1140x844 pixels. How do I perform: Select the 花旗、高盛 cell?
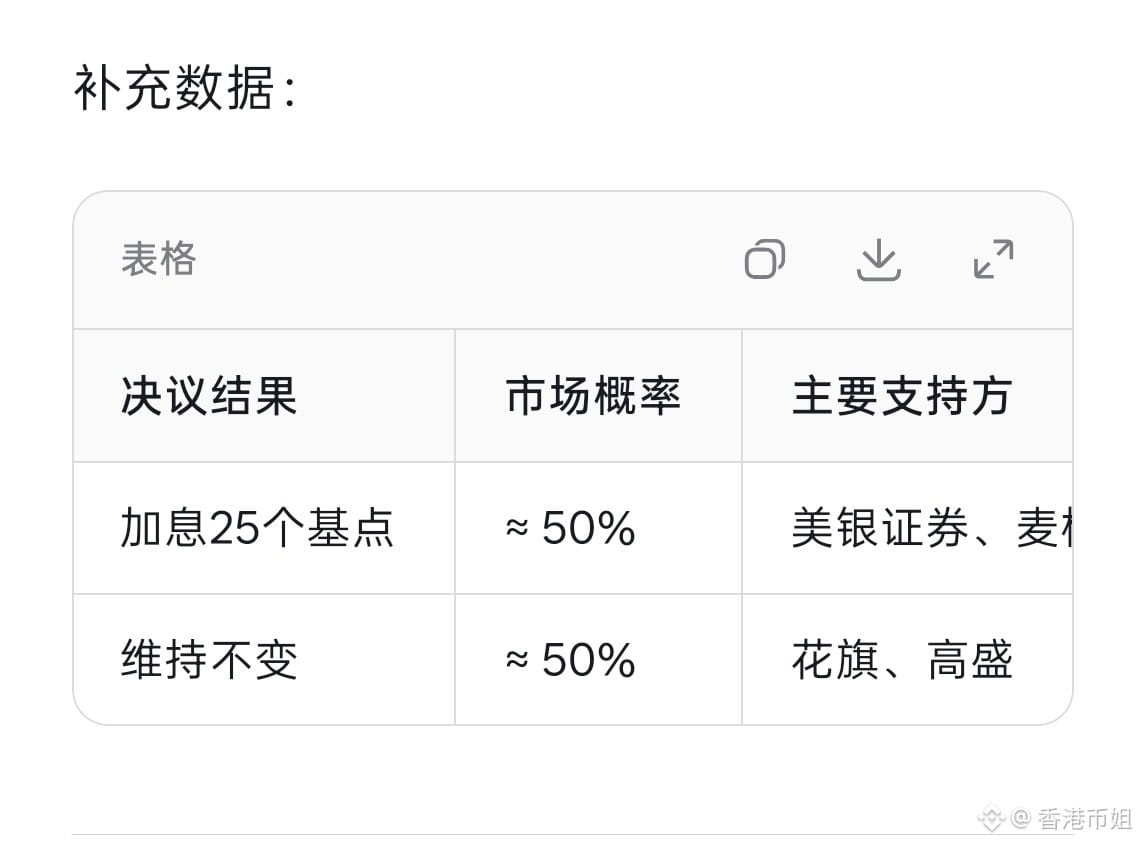tap(902, 659)
